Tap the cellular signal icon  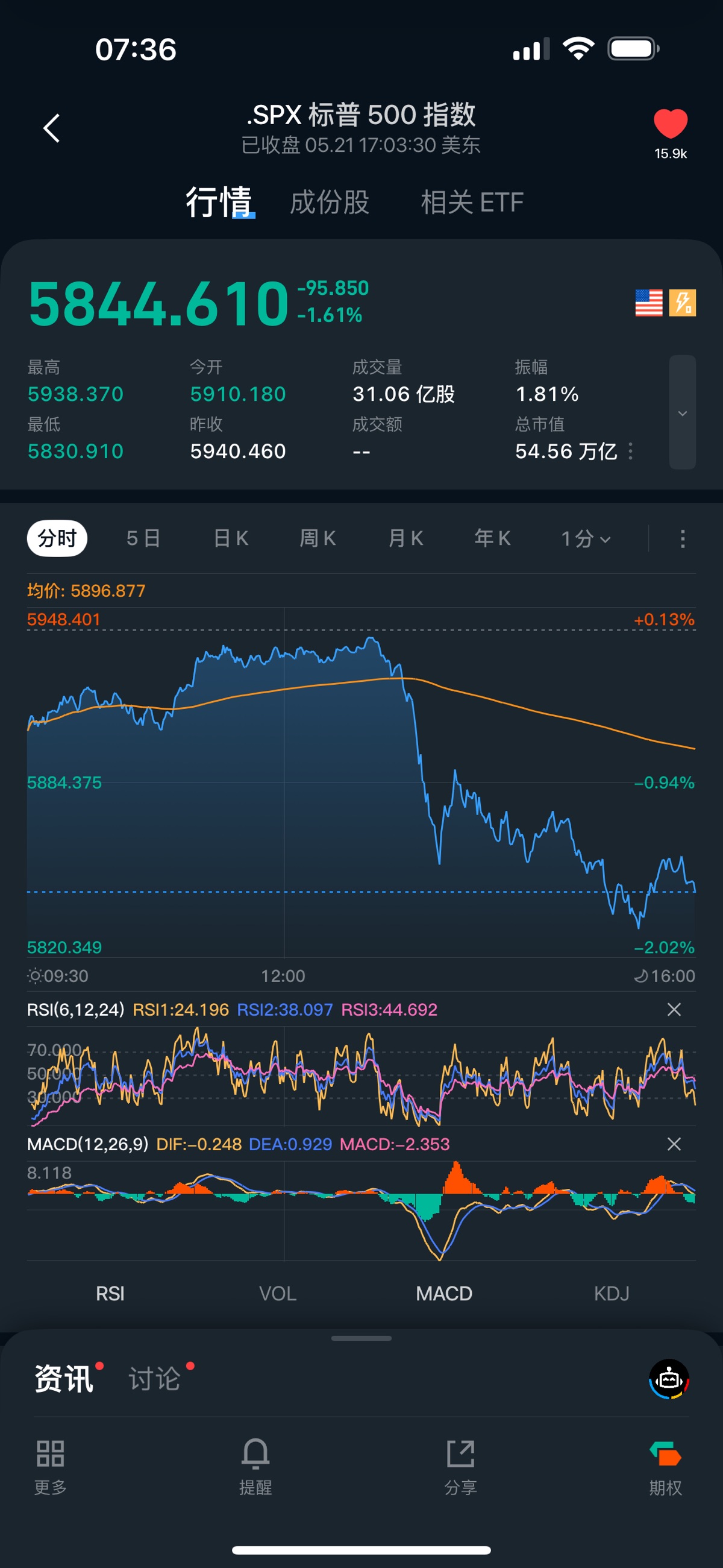531,49
